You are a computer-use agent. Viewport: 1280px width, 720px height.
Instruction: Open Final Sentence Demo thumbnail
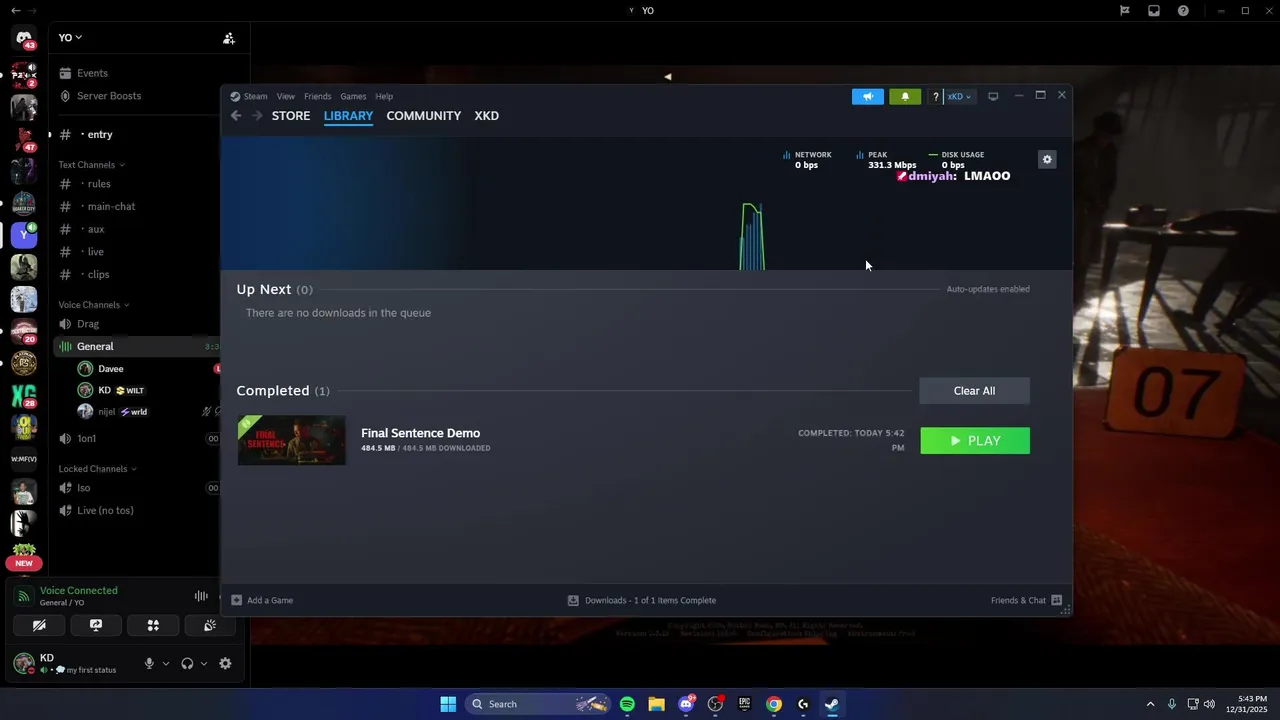click(291, 440)
